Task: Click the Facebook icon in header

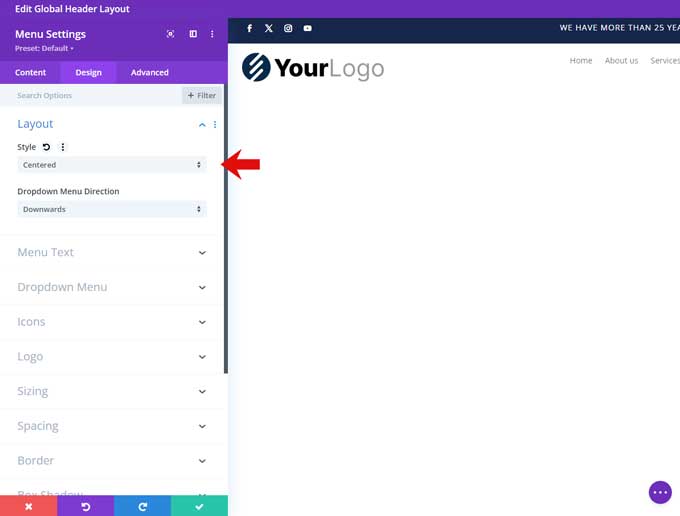Action: coord(249,29)
